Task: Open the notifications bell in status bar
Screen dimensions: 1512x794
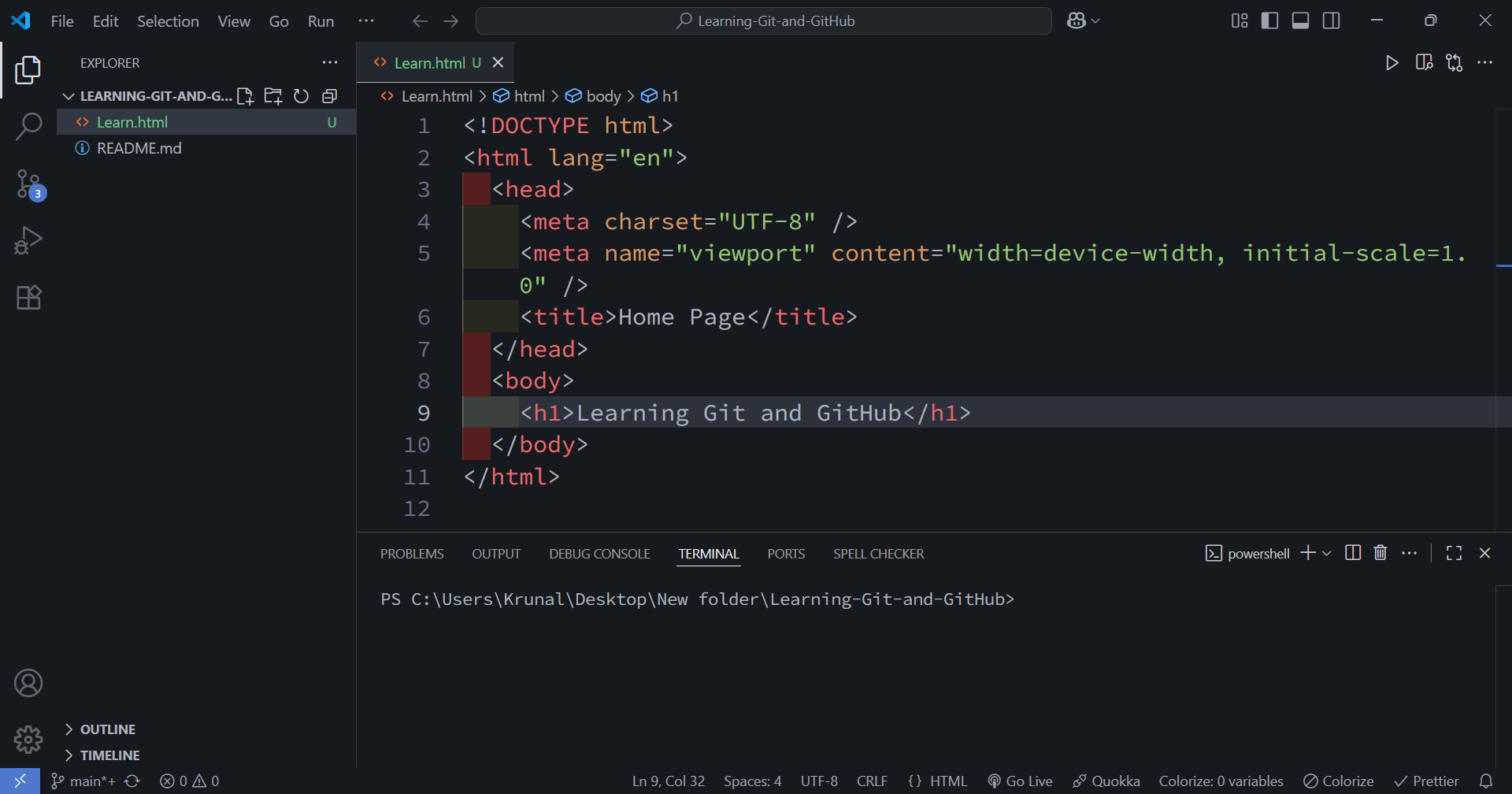Action: (x=1486, y=781)
